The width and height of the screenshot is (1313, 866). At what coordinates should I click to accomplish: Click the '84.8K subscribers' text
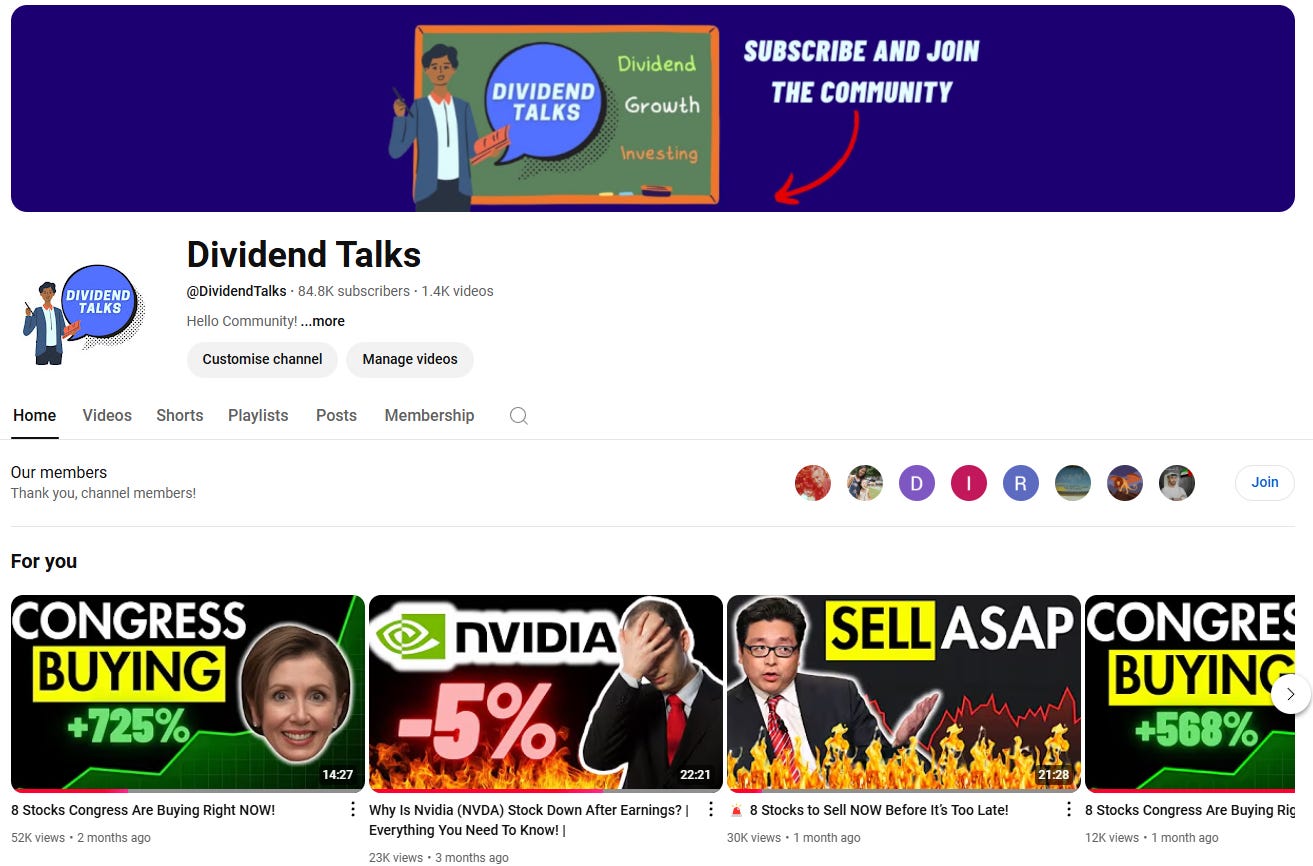pyautogui.click(x=354, y=291)
